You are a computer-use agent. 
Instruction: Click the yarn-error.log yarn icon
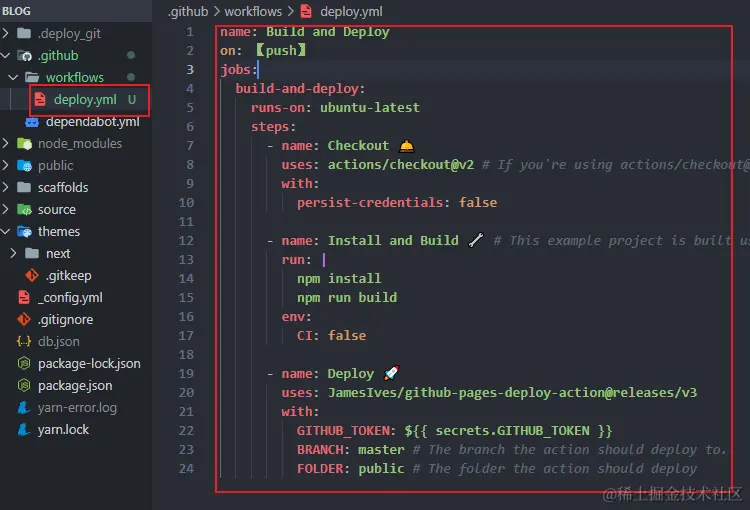[x=24, y=407]
